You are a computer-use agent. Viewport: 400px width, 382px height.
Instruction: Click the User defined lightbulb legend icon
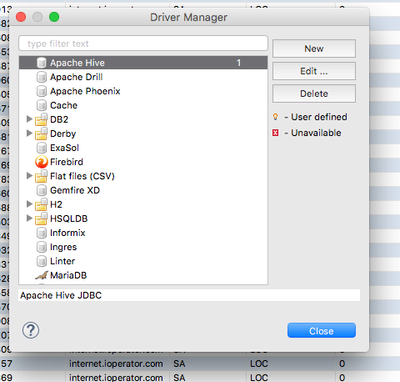coord(275,117)
